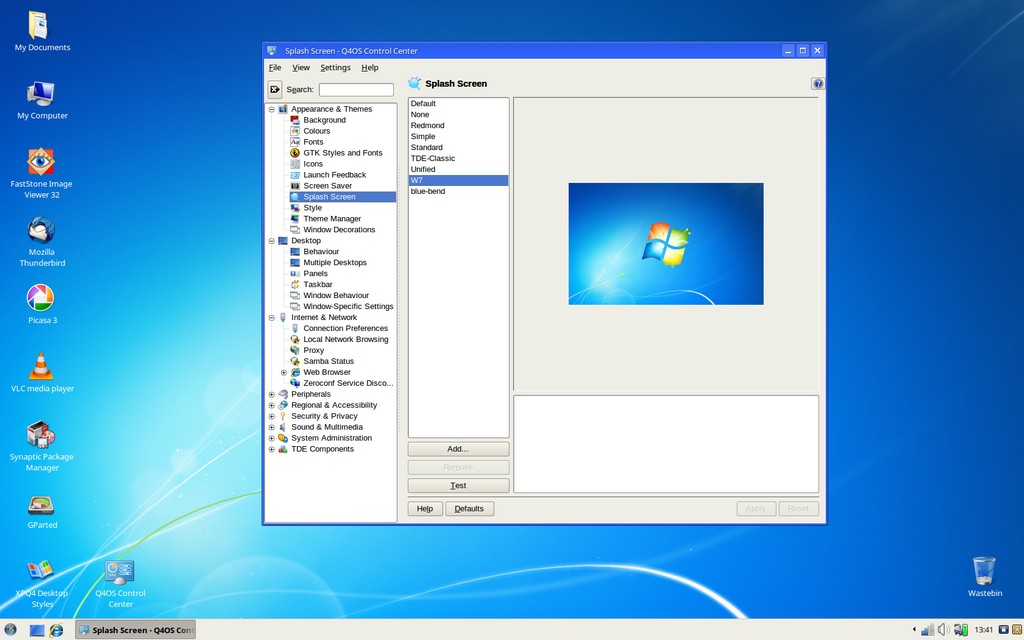Open Synaptic Package Manager desktop icon
Viewport: 1024px width, 640px height.
pyautogui.click(x=41, y=435)
